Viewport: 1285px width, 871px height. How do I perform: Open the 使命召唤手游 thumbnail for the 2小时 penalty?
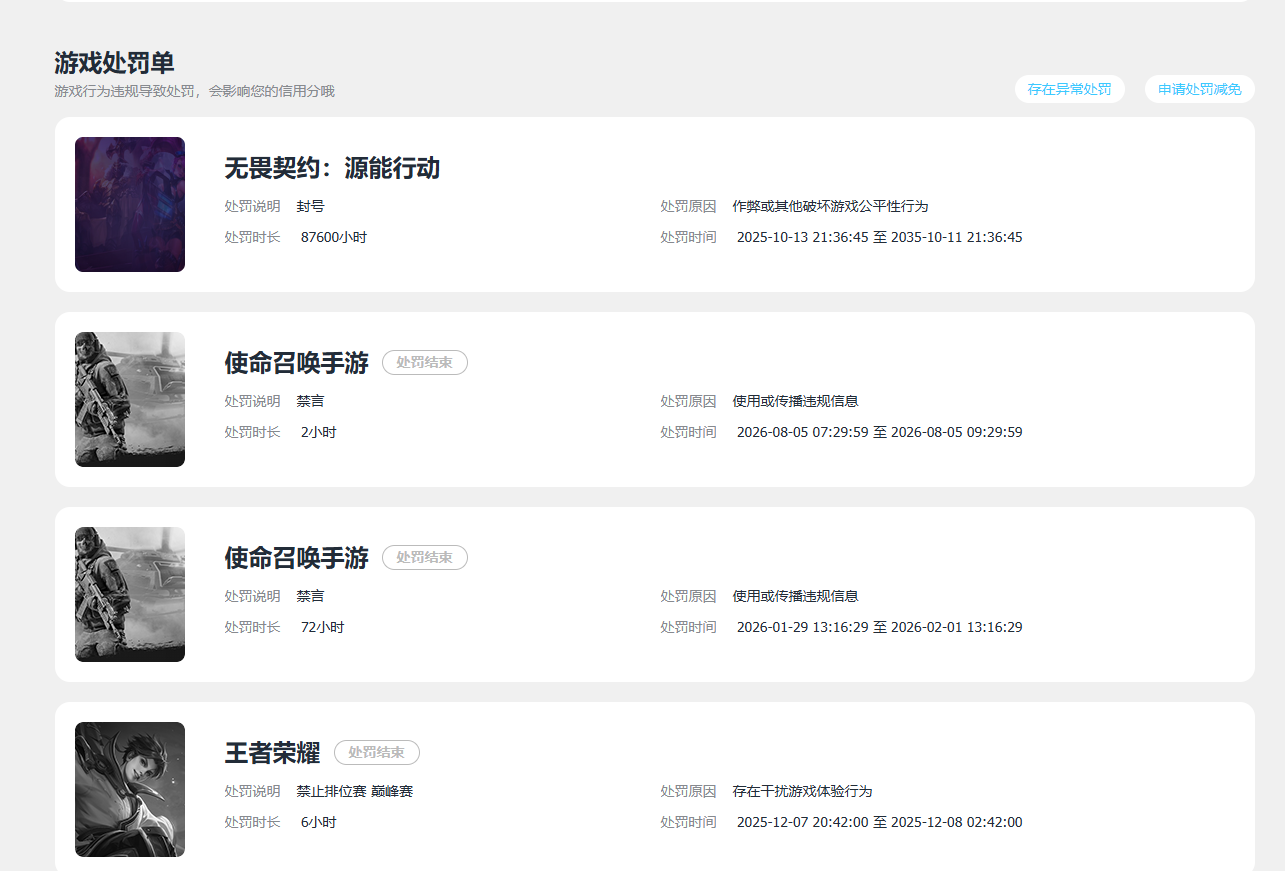130,399
